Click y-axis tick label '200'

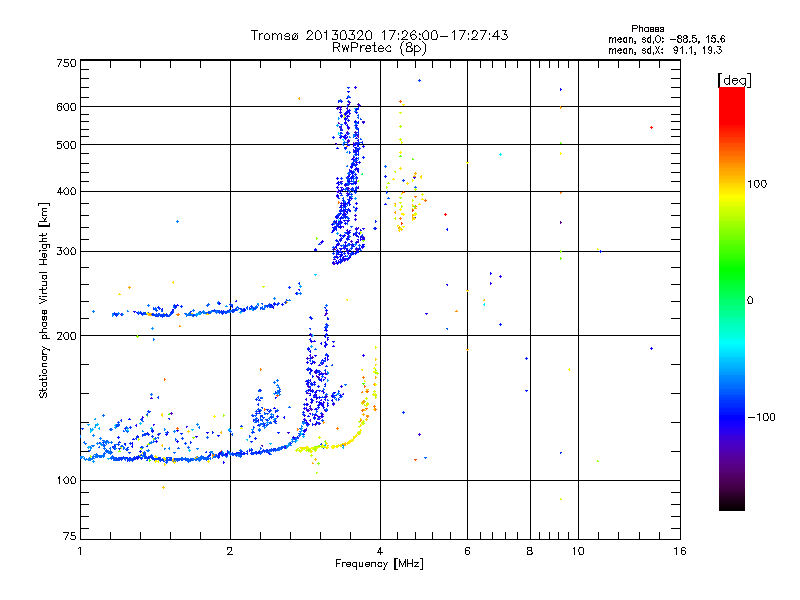pyautogui.click(x=66, y=336)
